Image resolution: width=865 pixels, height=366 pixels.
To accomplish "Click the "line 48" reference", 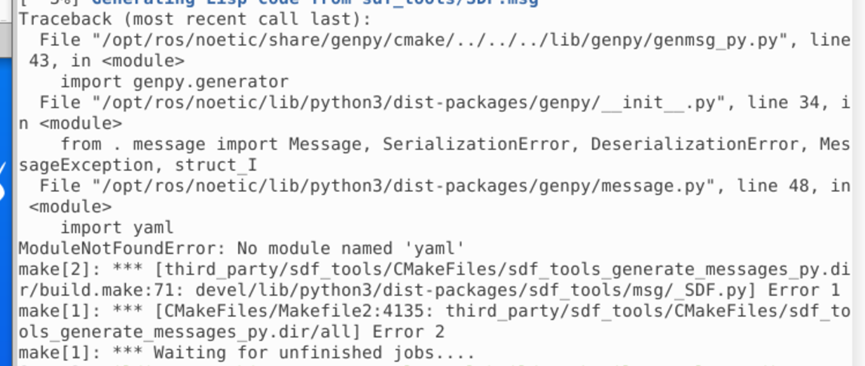I will pyautogui.click(x=767, y=186).
